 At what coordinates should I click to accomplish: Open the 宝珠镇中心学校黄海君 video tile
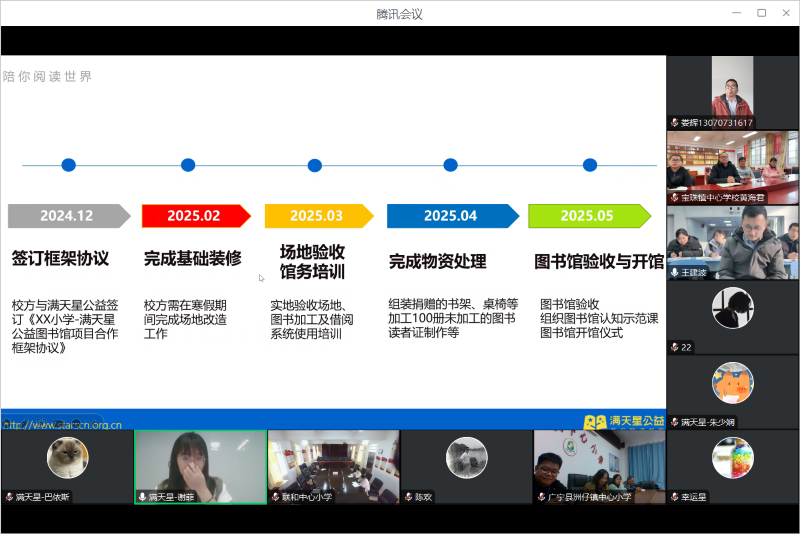pyautogui.click(x=733, y=168)
